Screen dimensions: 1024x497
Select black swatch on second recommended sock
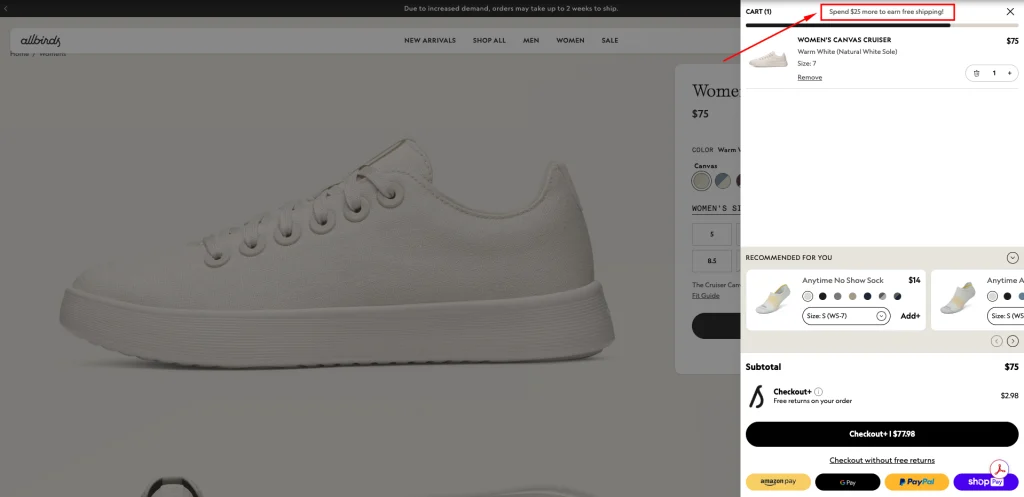pos(1008,296)
